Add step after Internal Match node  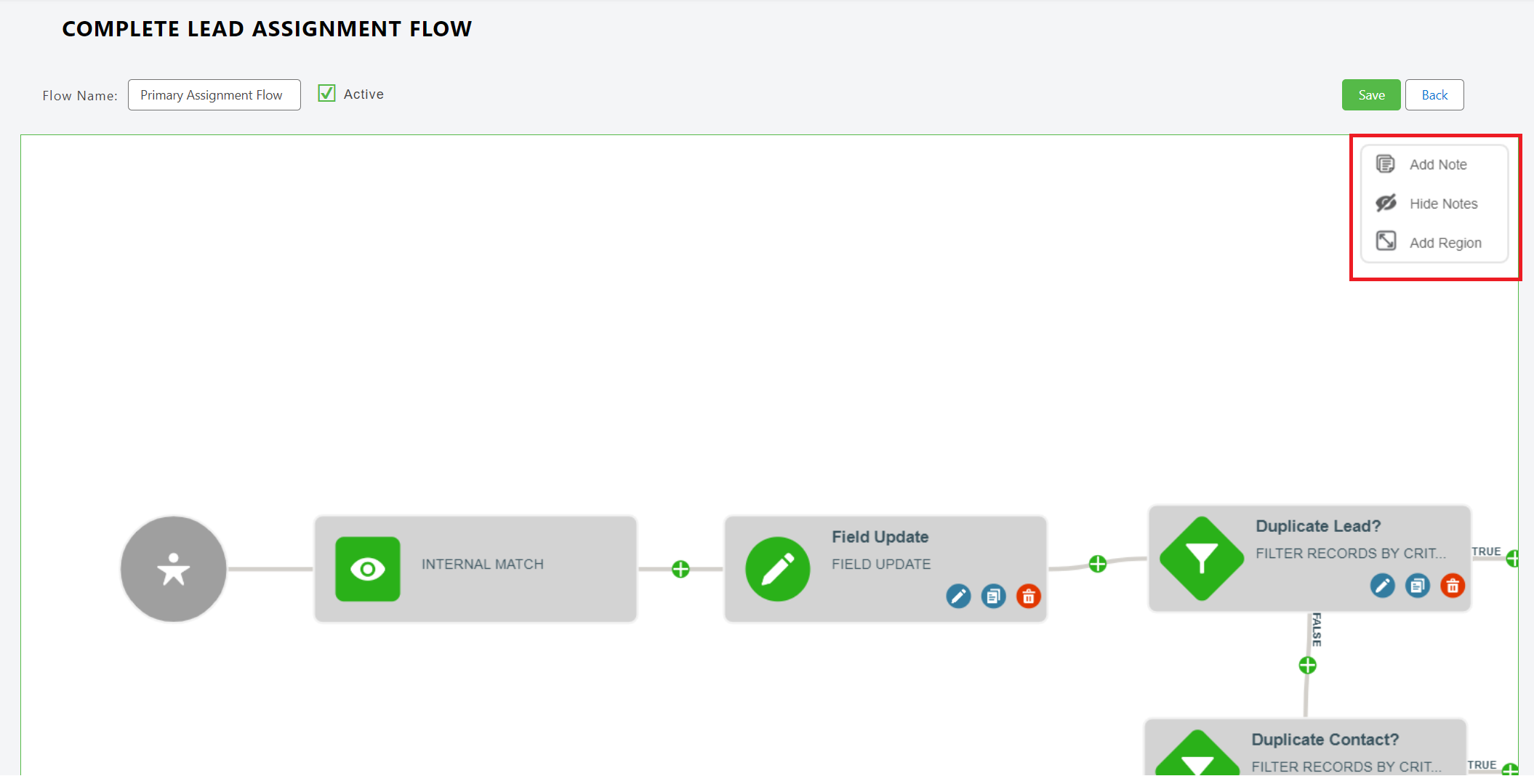pyautogui.click(x=680, y=569)
